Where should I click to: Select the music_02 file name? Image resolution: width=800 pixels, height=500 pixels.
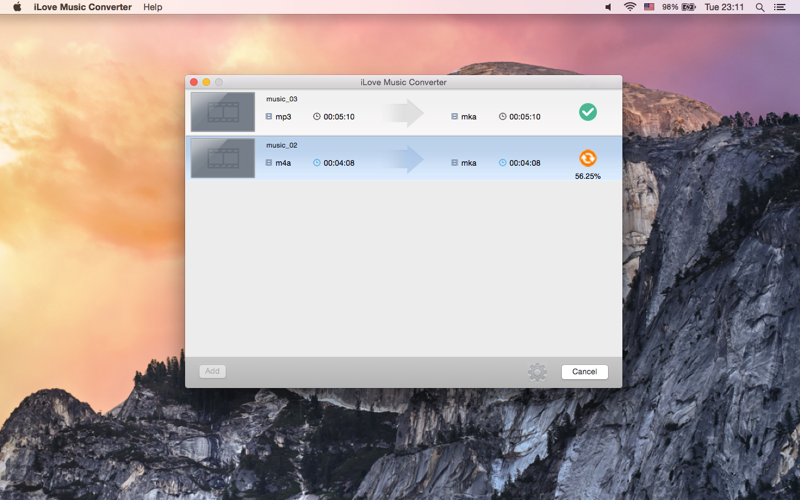282,145
